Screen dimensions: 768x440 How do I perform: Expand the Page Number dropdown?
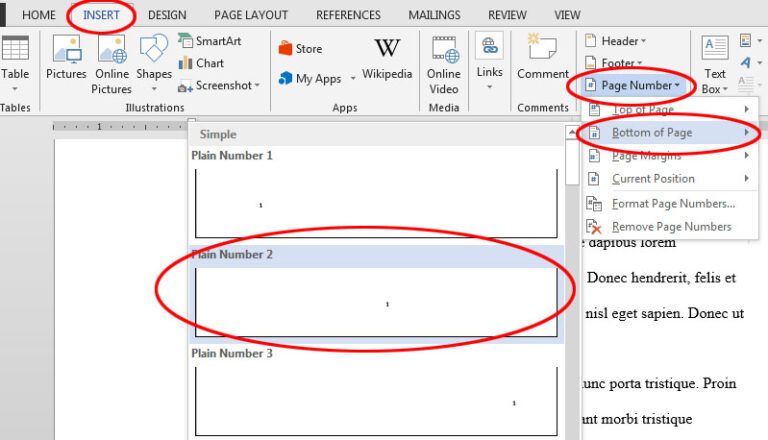(633, 85)
